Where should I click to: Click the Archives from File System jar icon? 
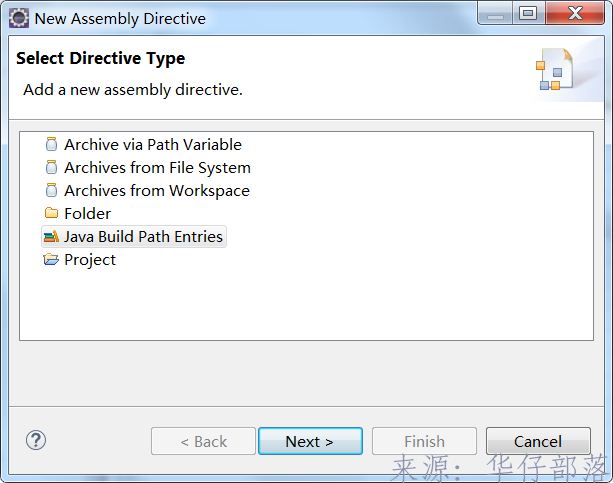pos(51,167)
